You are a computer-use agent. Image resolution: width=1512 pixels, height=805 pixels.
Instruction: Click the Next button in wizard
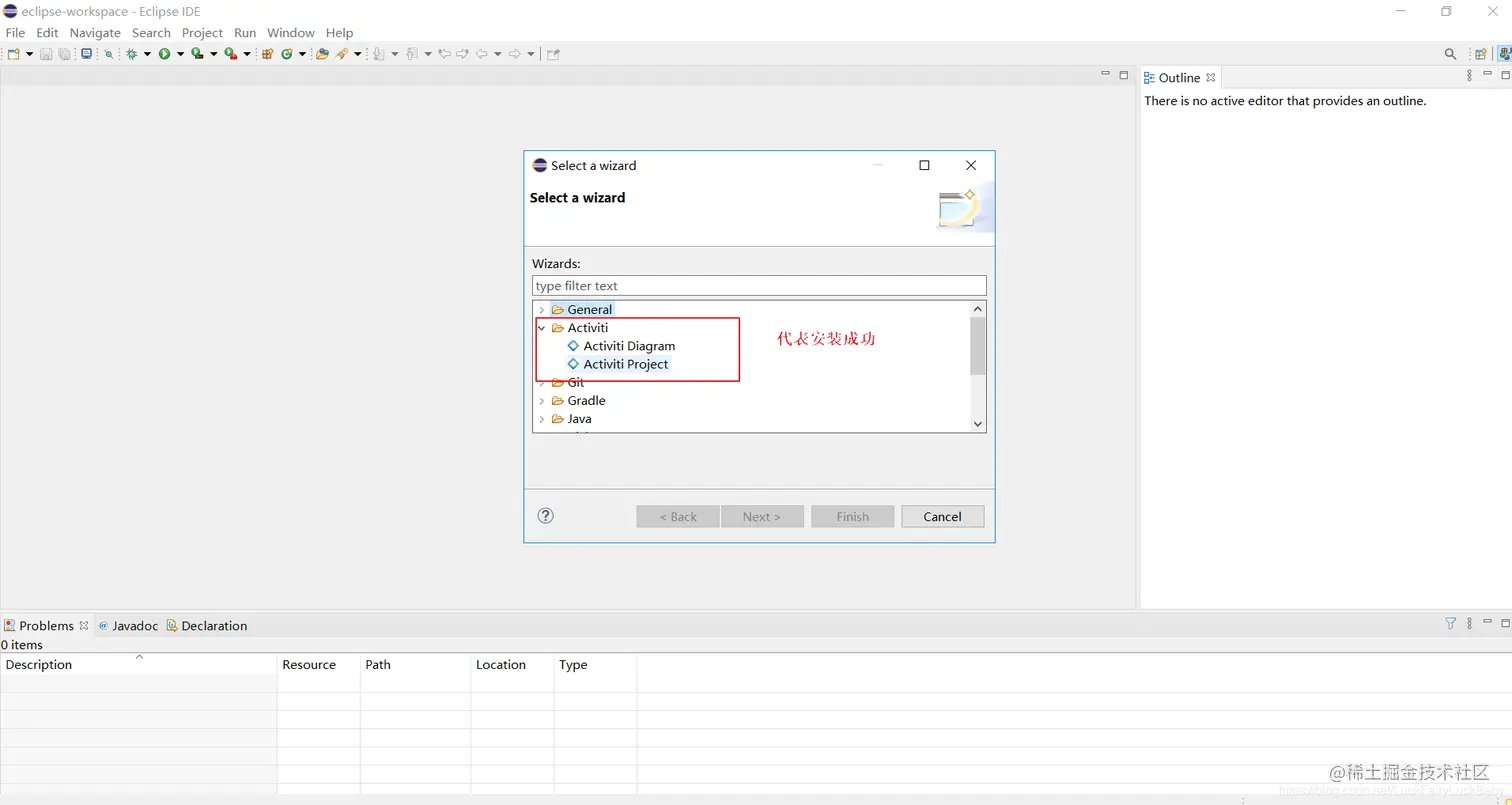coord(763,517)
